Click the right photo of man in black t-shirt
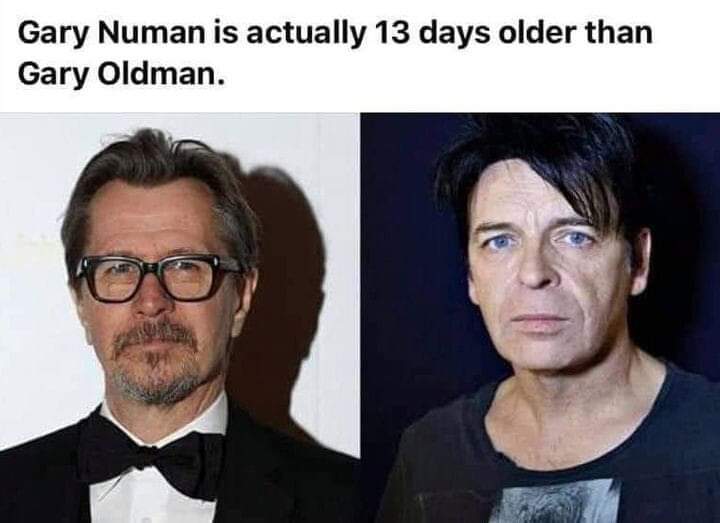This screenshot has height=523, width=720. pos(540,318)
